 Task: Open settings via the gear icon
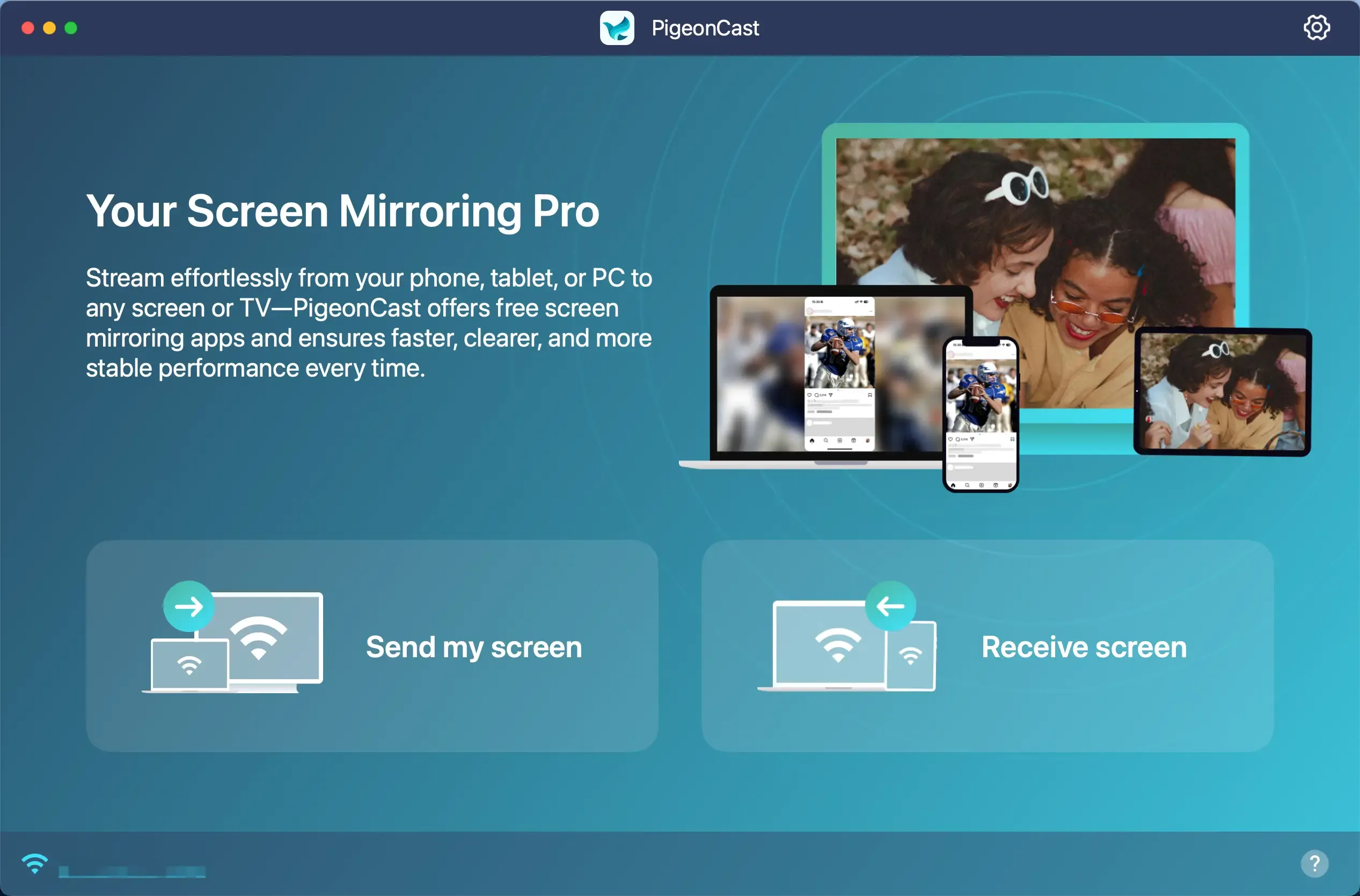coord(1317,27)
